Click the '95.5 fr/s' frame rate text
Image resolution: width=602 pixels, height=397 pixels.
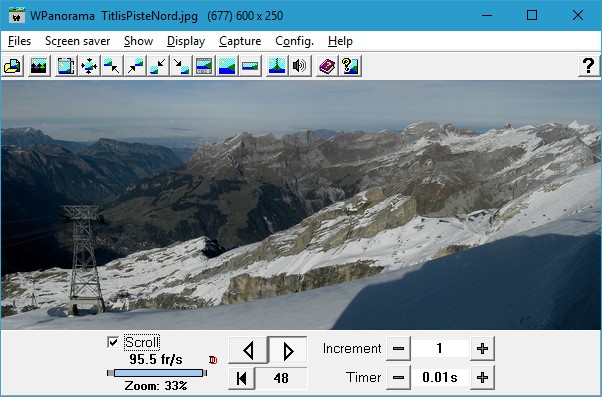click(x=155, y=359)
